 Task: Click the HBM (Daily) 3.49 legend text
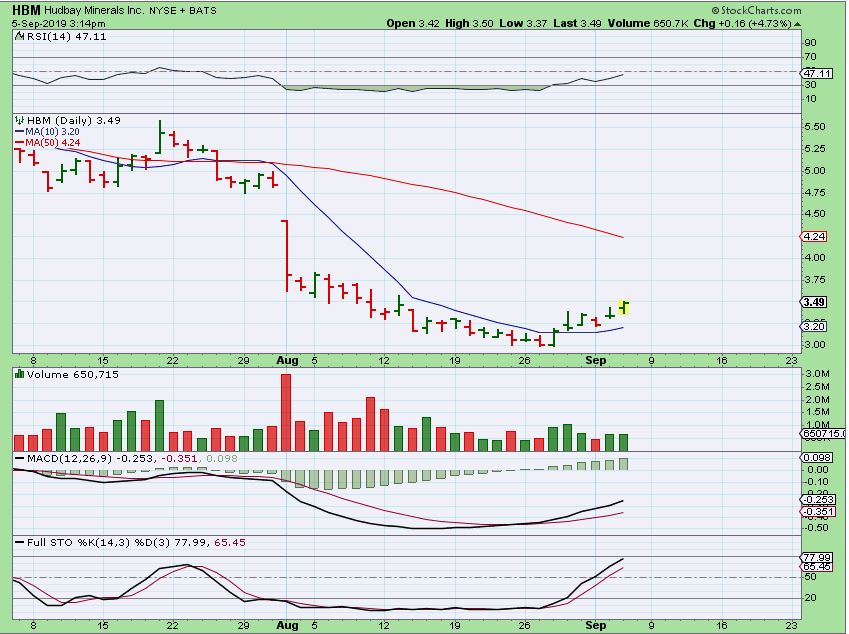[74, 120]
